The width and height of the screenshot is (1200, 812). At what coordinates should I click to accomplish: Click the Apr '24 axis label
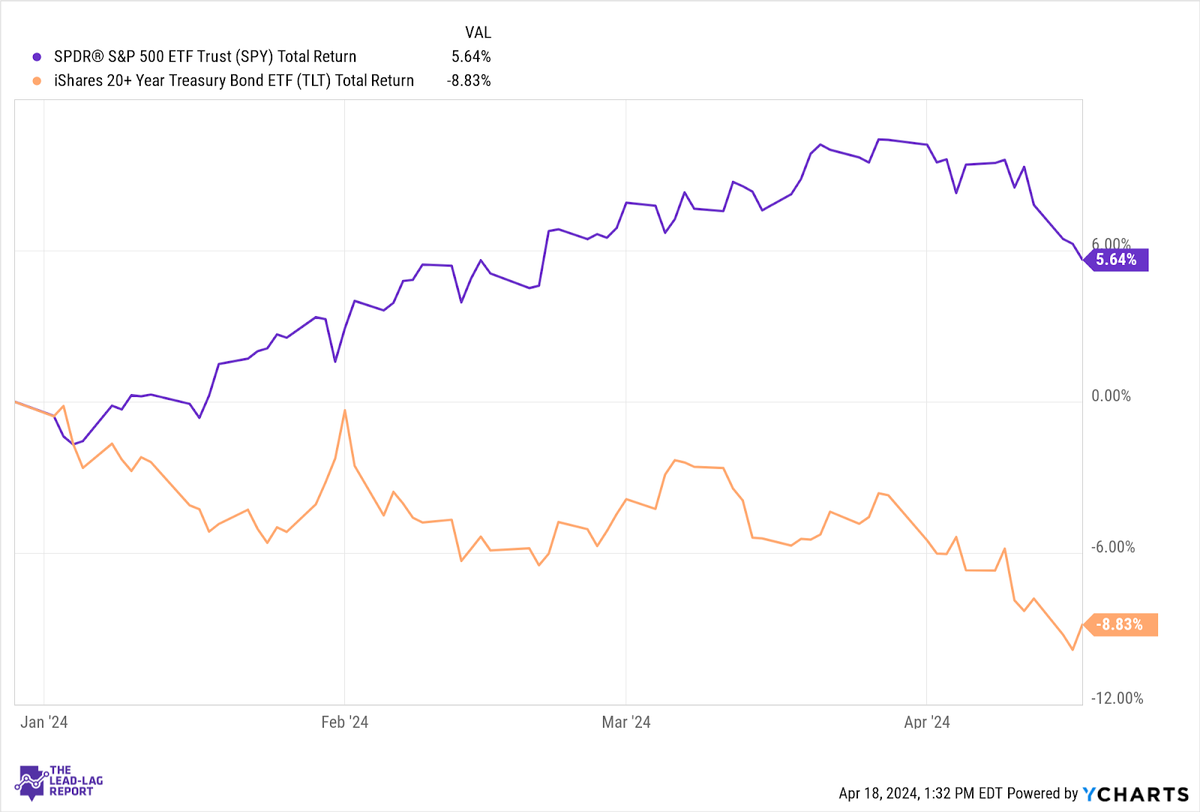pyautogui.click(x=927, y=721)
